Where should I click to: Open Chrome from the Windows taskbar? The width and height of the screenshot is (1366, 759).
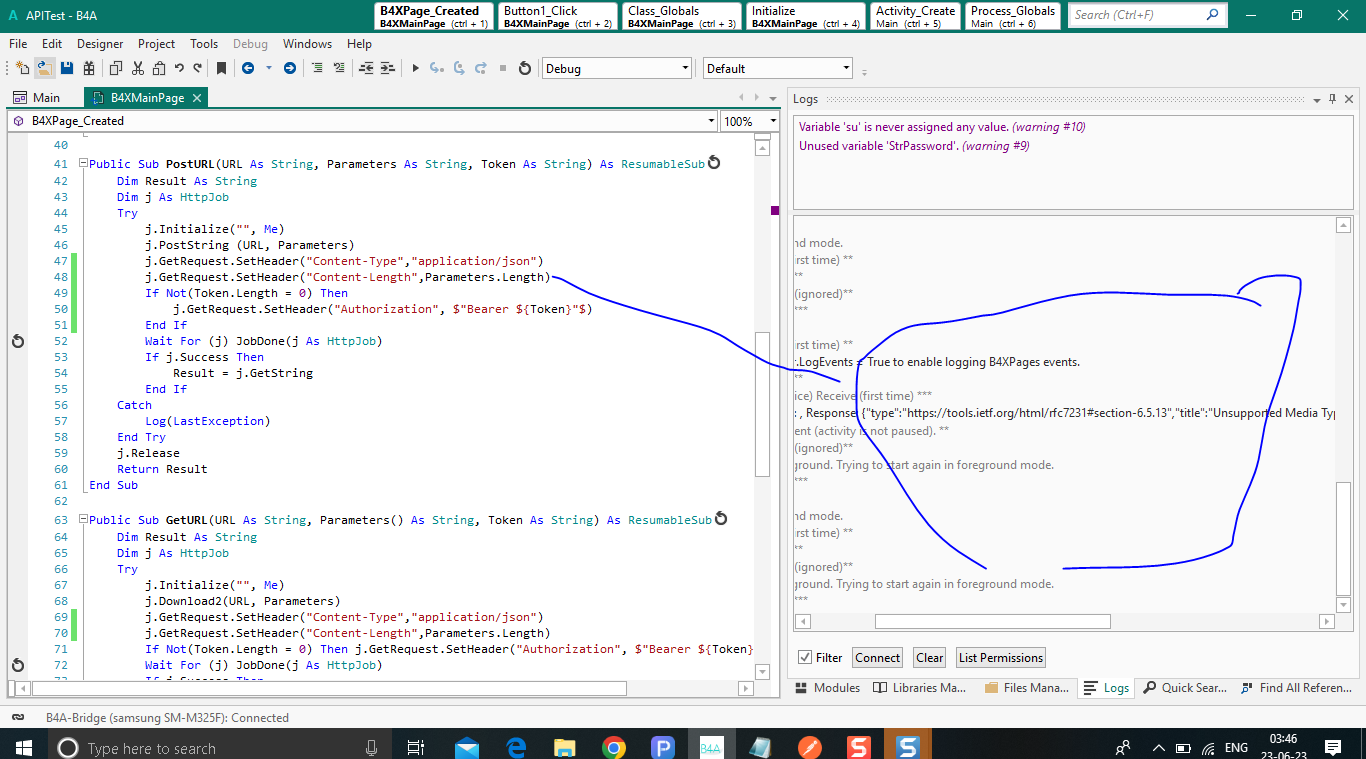pyautogui.click(x=613, y=748)
